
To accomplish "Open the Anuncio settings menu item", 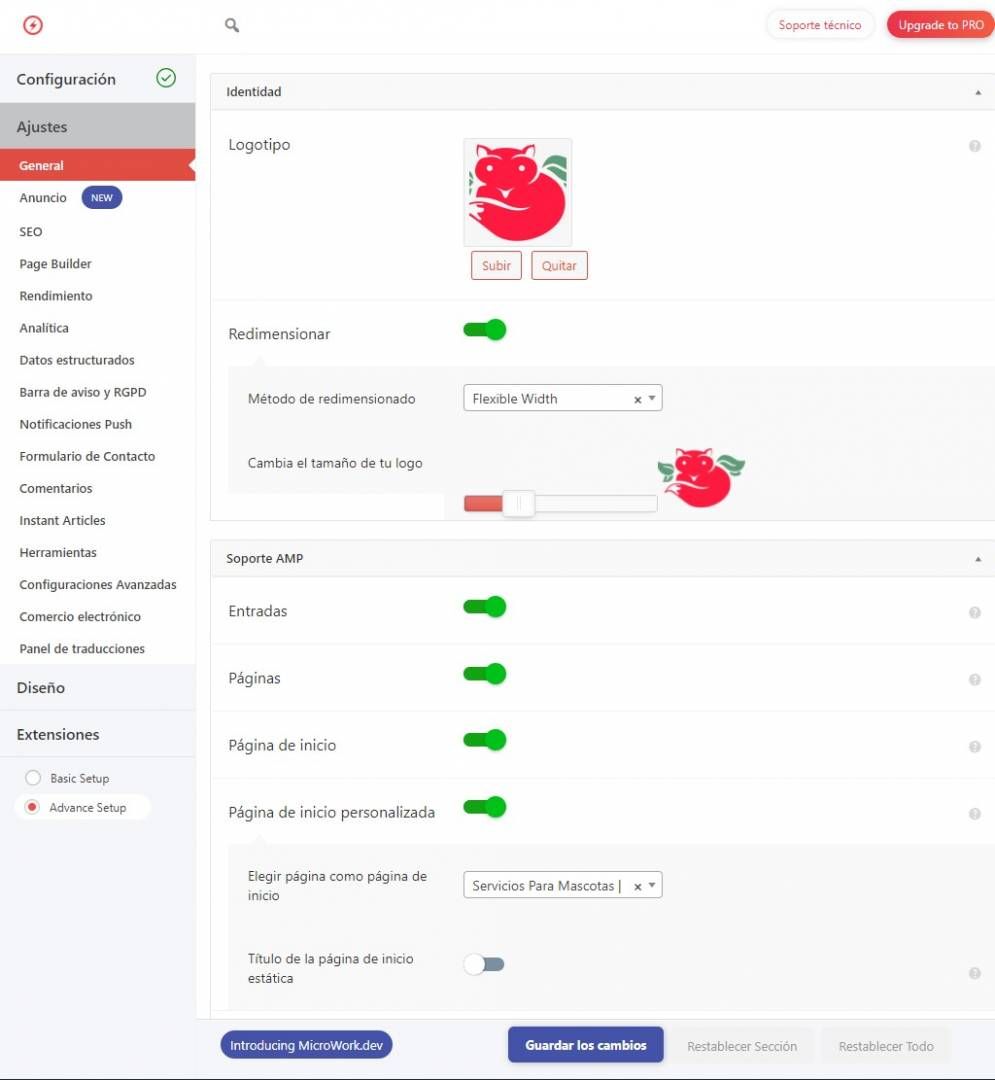I will 43,198.
